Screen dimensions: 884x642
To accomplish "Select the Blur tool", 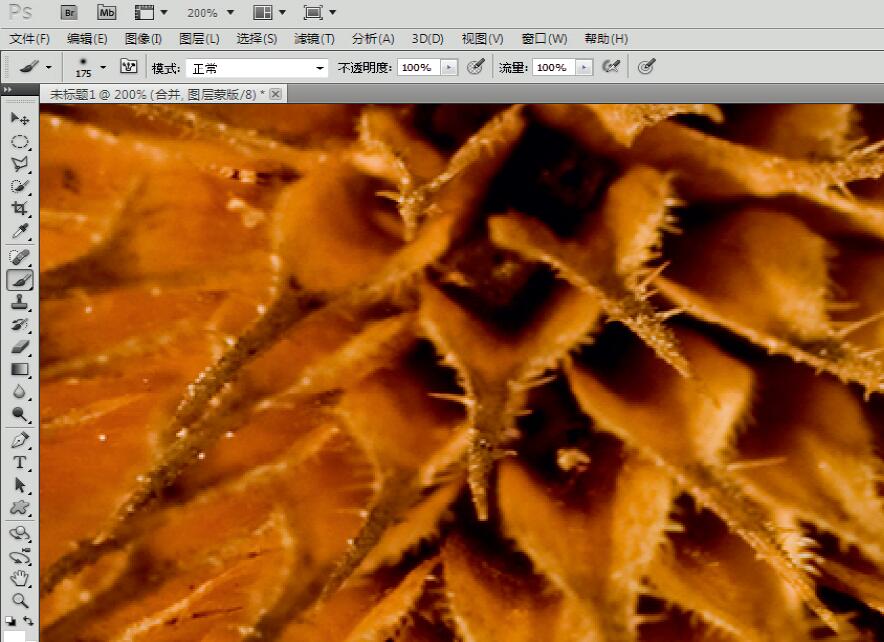I will point(20,392).
